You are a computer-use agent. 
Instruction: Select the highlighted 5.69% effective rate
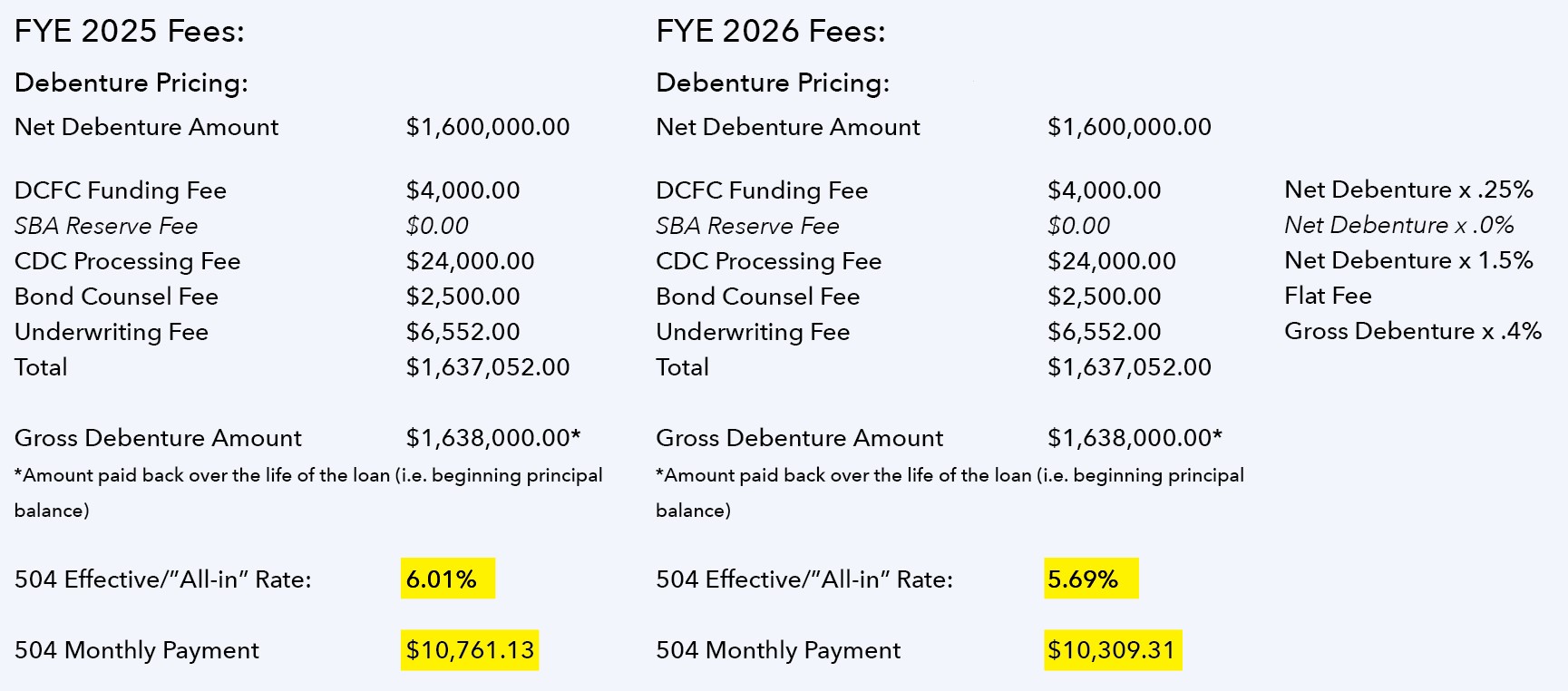(x=1083, y=579)
